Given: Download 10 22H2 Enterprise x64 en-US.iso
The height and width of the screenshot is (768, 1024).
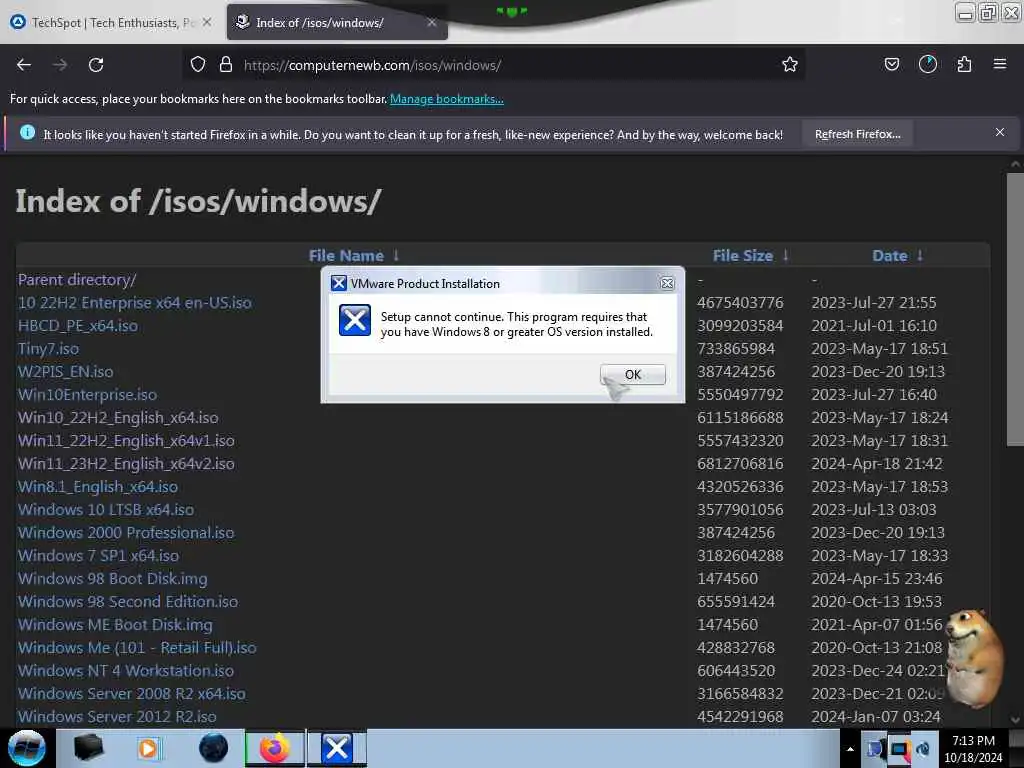Looking at the screenshot, I should click(x=135, y=302).
